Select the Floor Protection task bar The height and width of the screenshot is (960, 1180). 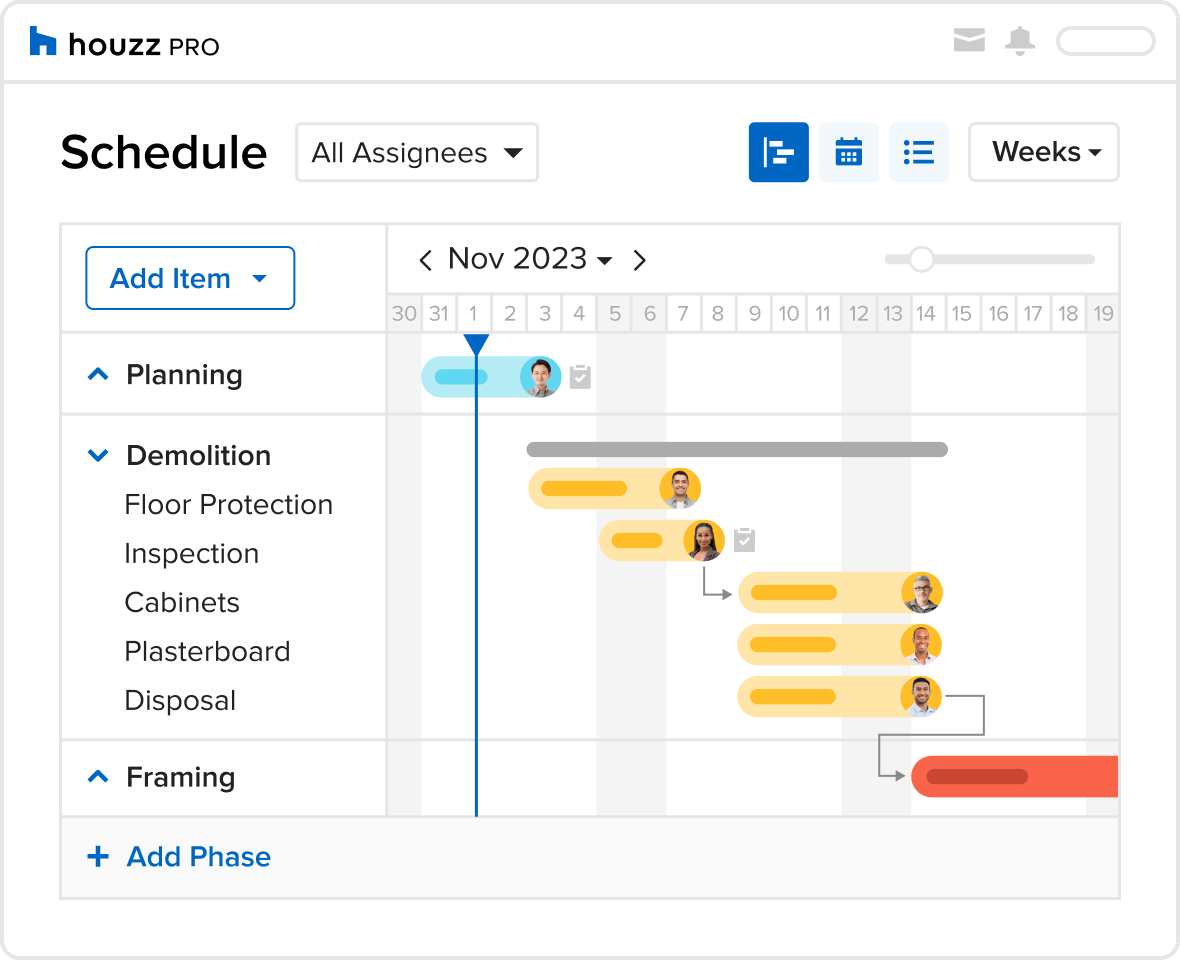pyautogui.click(x=615, y=488)
